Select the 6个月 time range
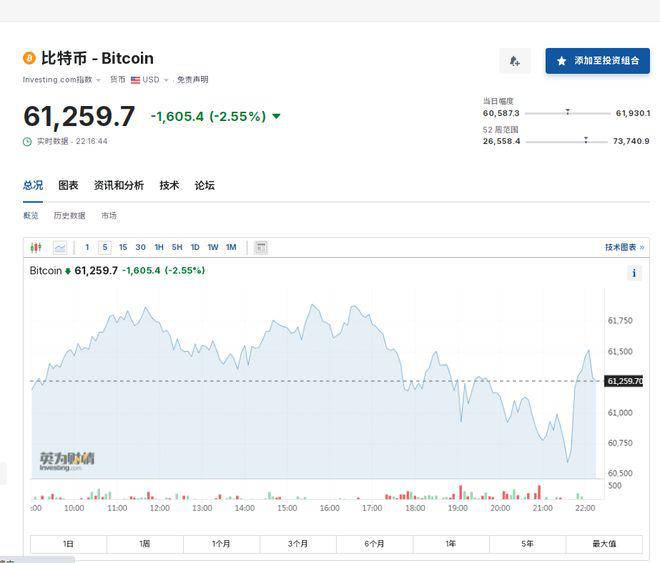The image size is (660, 563). pos(375,544)
